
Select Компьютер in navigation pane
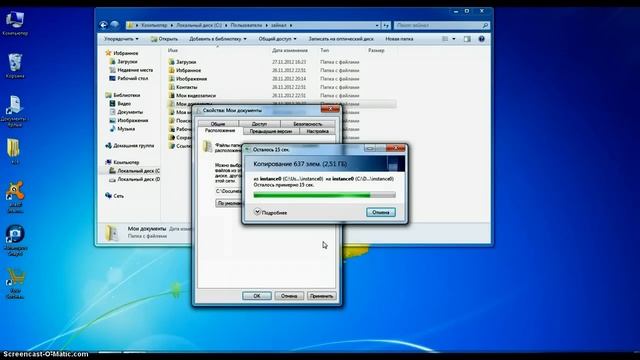[x=122, y=162]
